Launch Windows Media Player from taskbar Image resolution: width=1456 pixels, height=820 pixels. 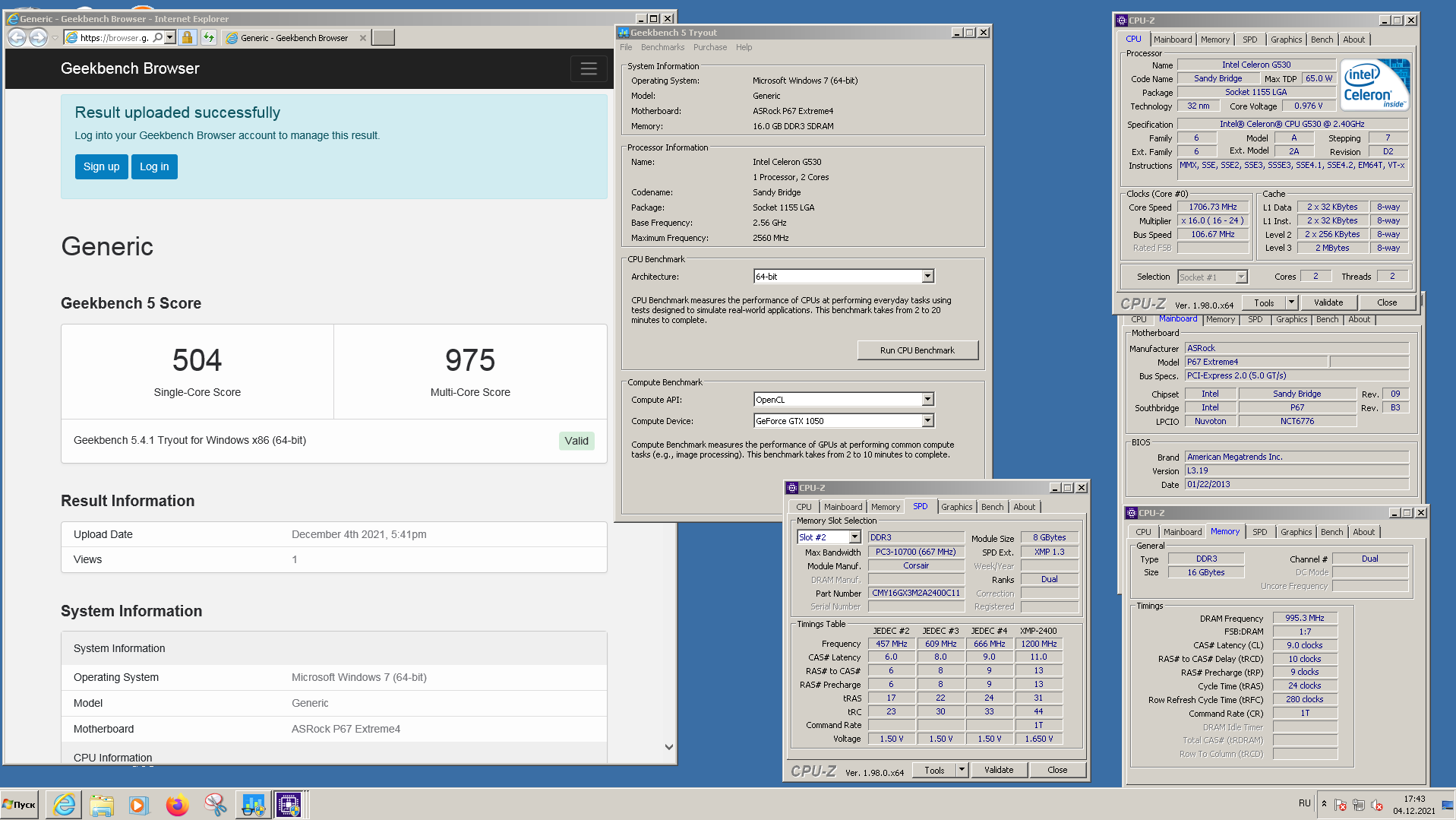pos(138,805)
